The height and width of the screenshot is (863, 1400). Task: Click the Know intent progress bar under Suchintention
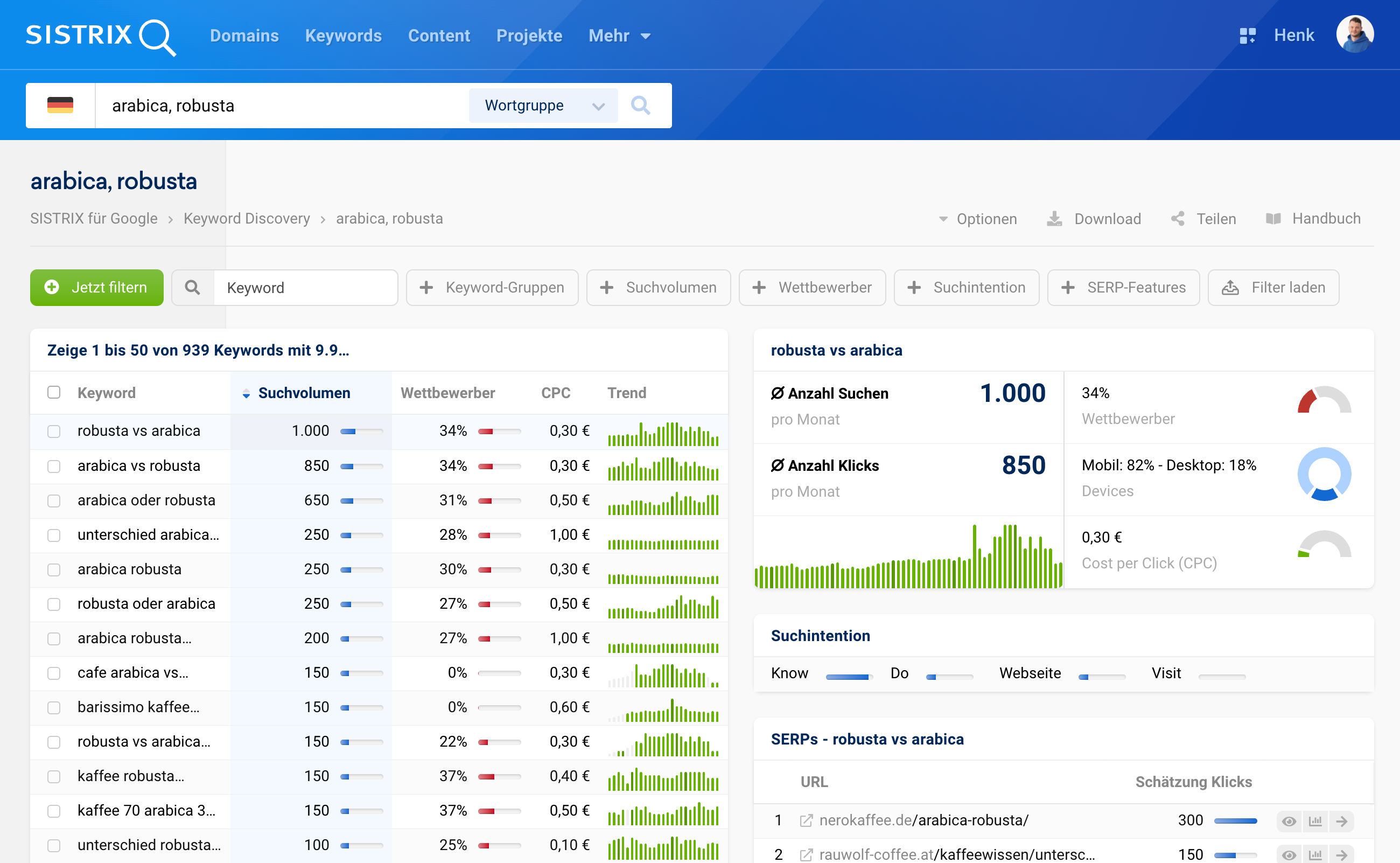[849, 676]
